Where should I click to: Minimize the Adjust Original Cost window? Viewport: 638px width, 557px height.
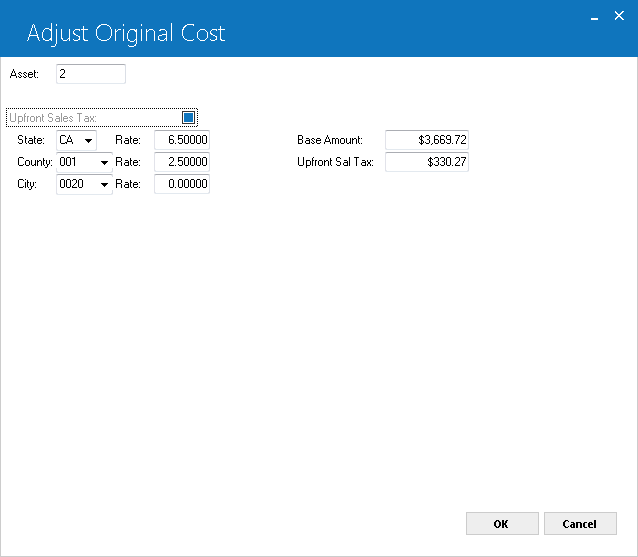pyautogui.click(x=594, y=18)
